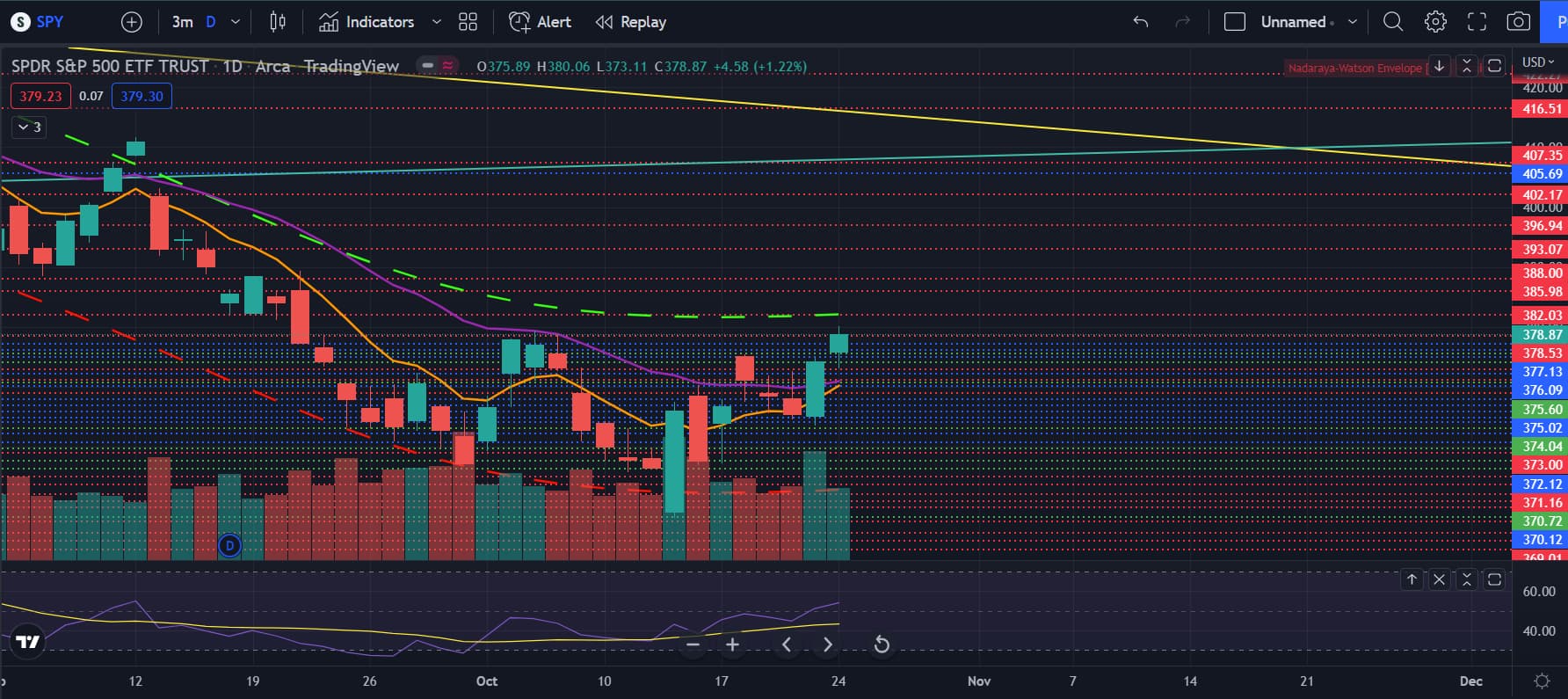Maximize the lower indicator pane

1494,579
